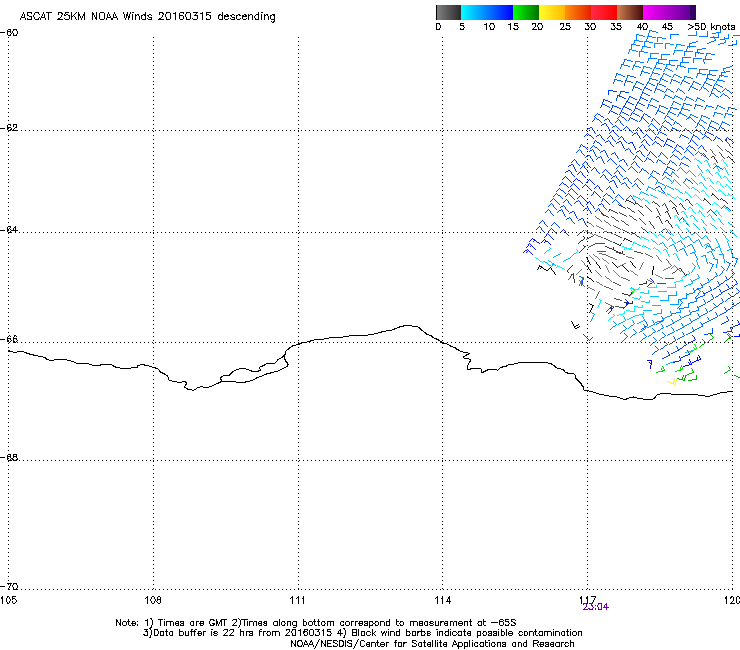Click the latitude label "-68"

click(9, 457)
